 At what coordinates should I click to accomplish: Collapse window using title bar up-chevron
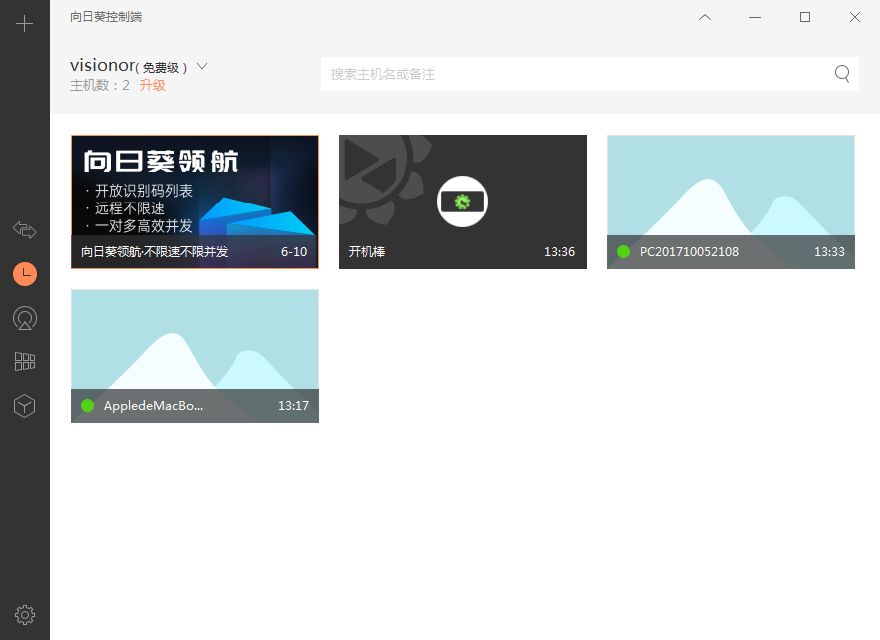[x=705, y=17]
